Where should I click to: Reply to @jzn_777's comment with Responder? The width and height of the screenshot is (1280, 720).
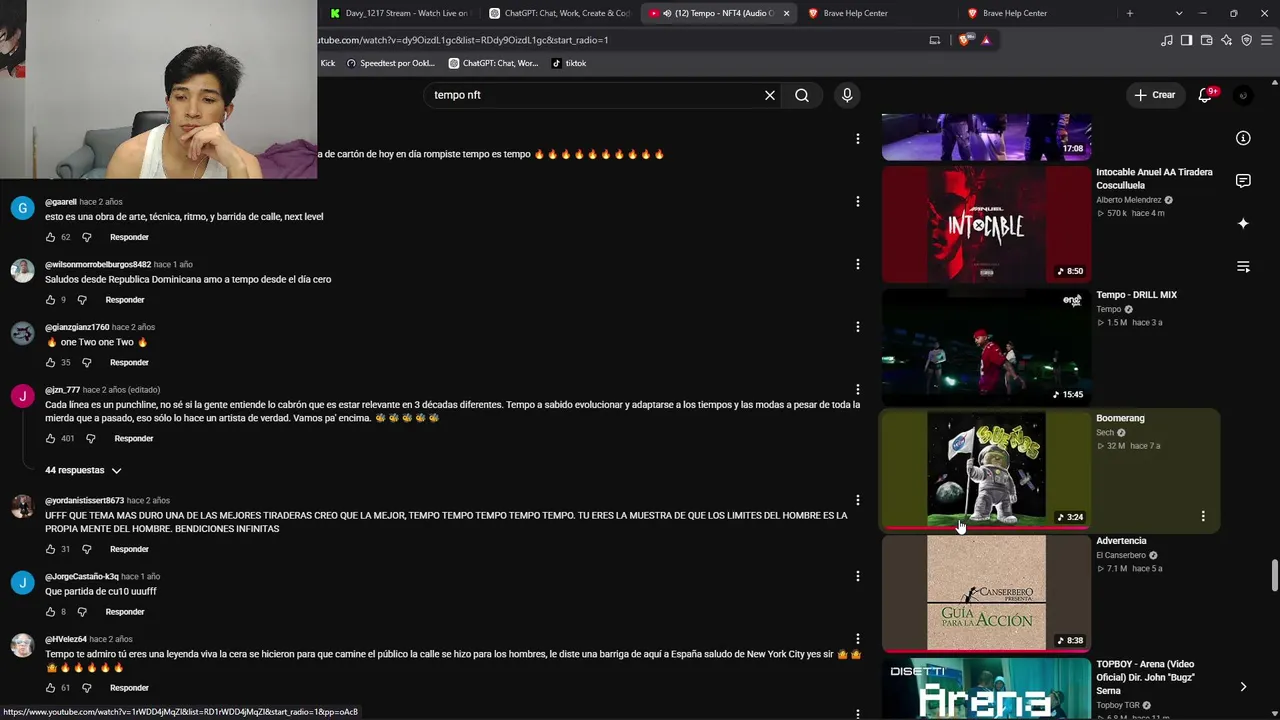134,438
